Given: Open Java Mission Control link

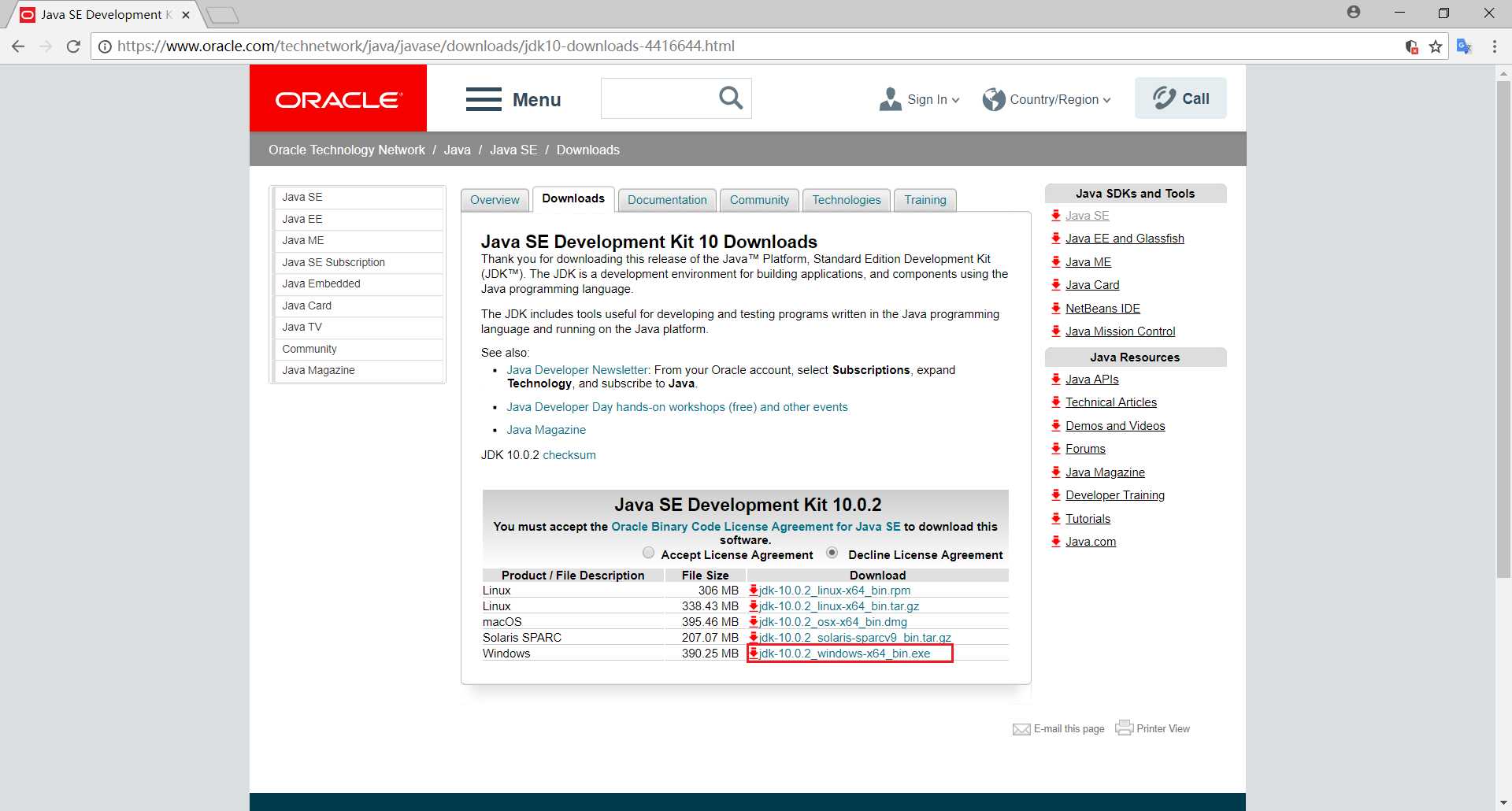Looking at the screenshot, I should 1120,331.
